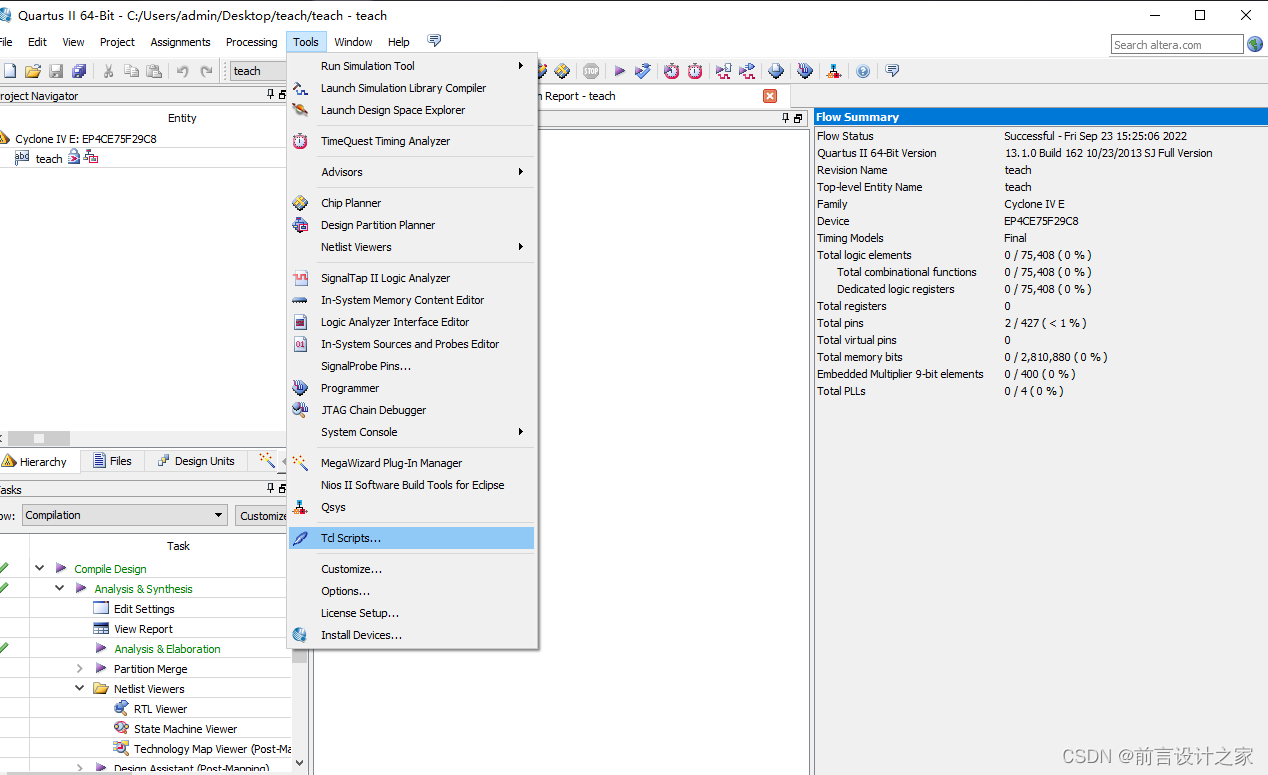Screen dimensions: 1268x775
Task: Expand the Partition Merge task
Action: (80, 668)
